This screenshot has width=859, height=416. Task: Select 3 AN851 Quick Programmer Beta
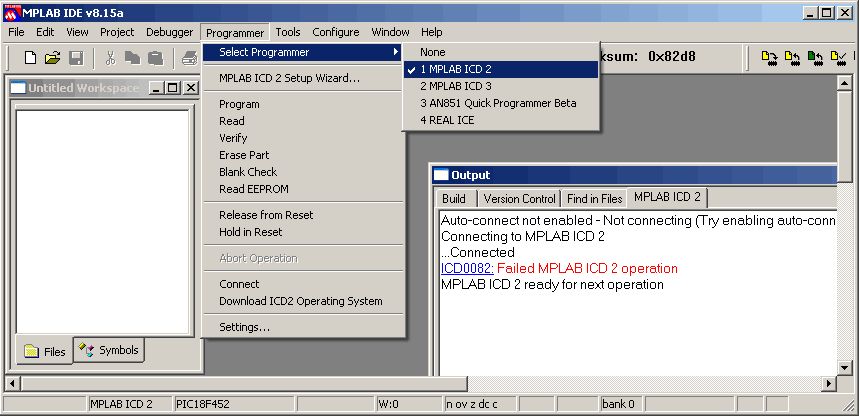point(501,104)
